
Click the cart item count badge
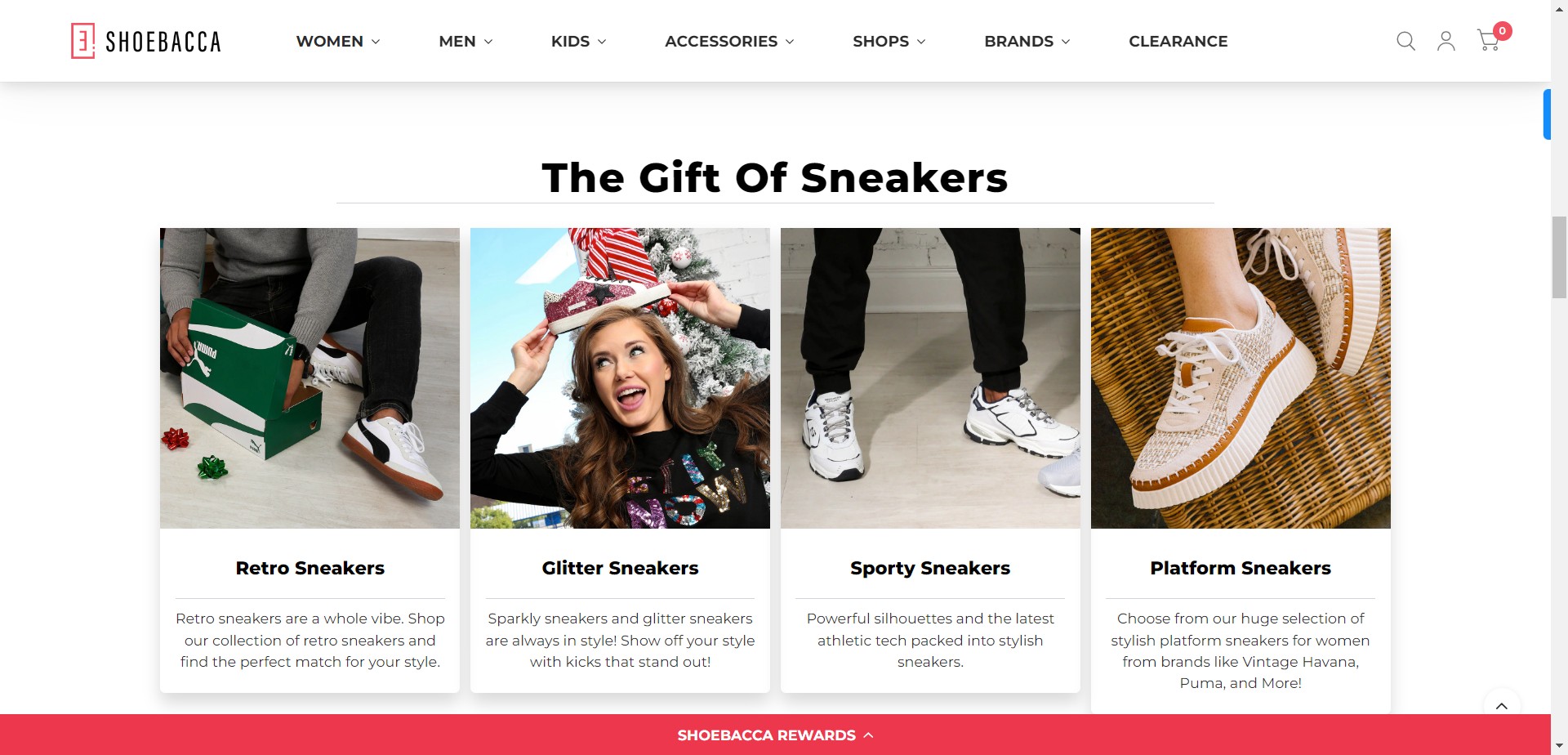click(x=1503, y=31)
